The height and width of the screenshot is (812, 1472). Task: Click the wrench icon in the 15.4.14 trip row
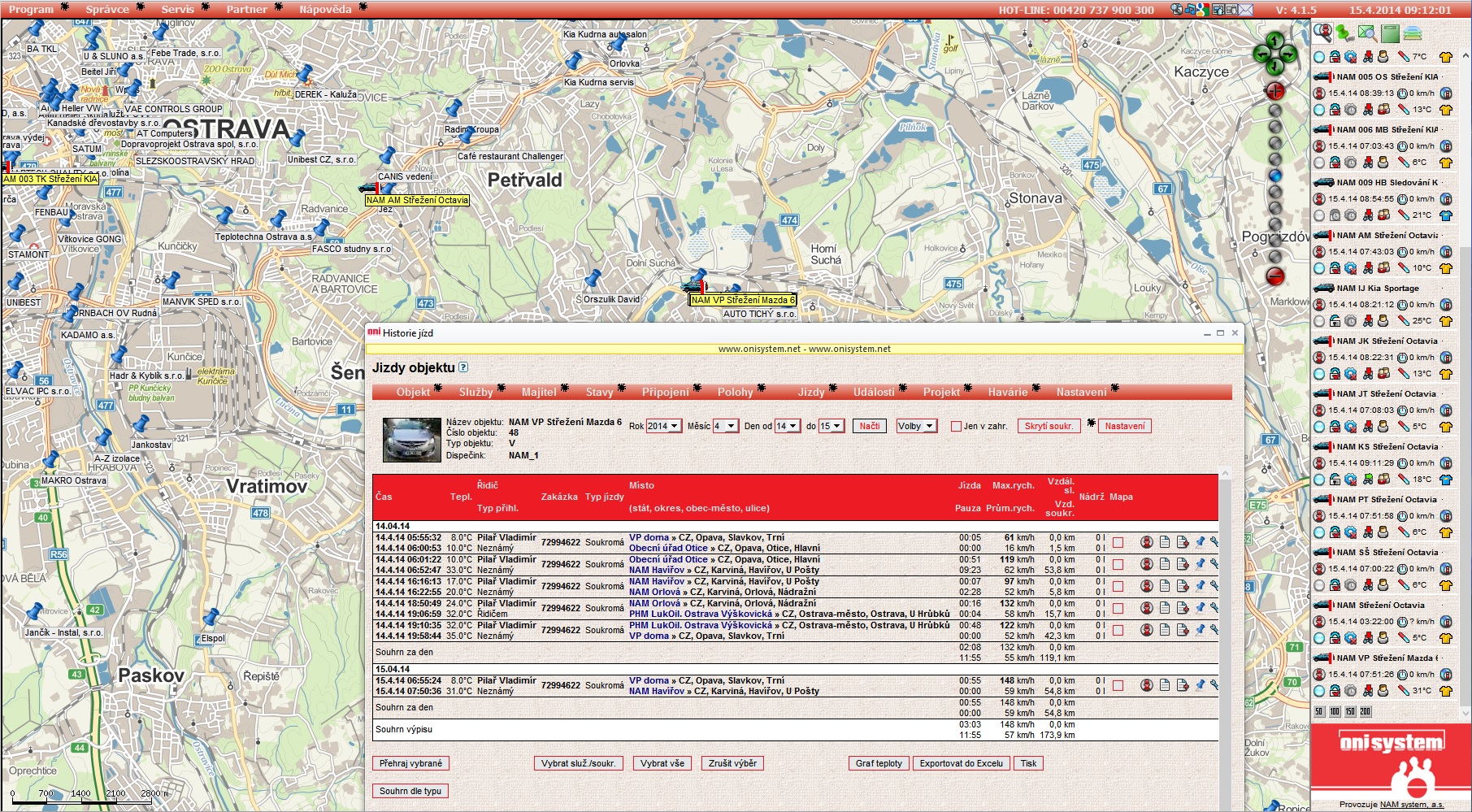(1214, 685)
